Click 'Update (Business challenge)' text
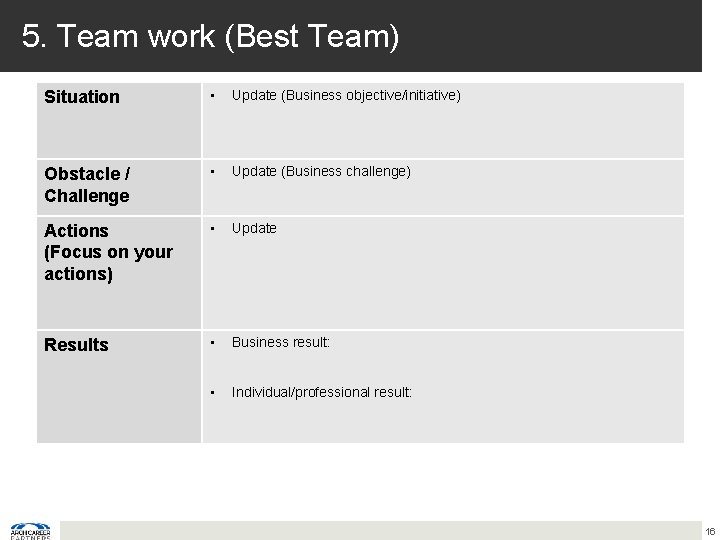The height and width of the screenshot is (540, 720). [x=321, y=171]
